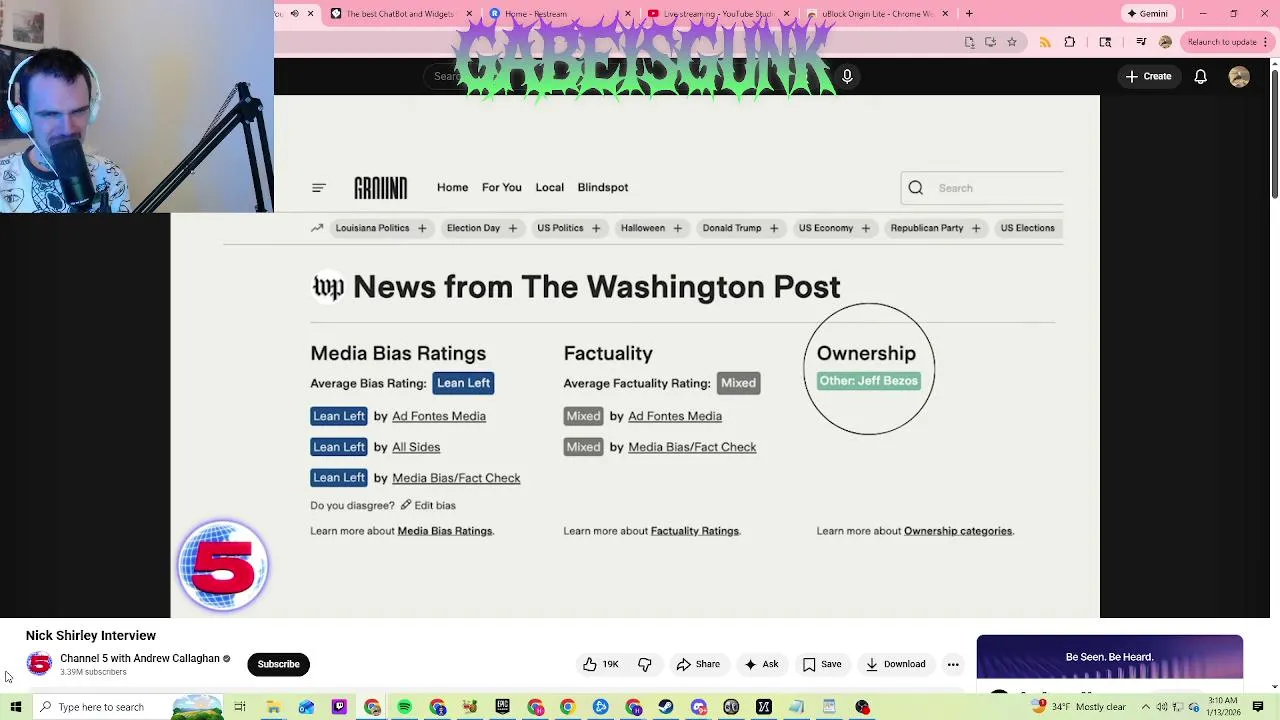Add Republican Party topic with plus
The width and height of the screenshot is (1280, 720).
coord(976,228)
